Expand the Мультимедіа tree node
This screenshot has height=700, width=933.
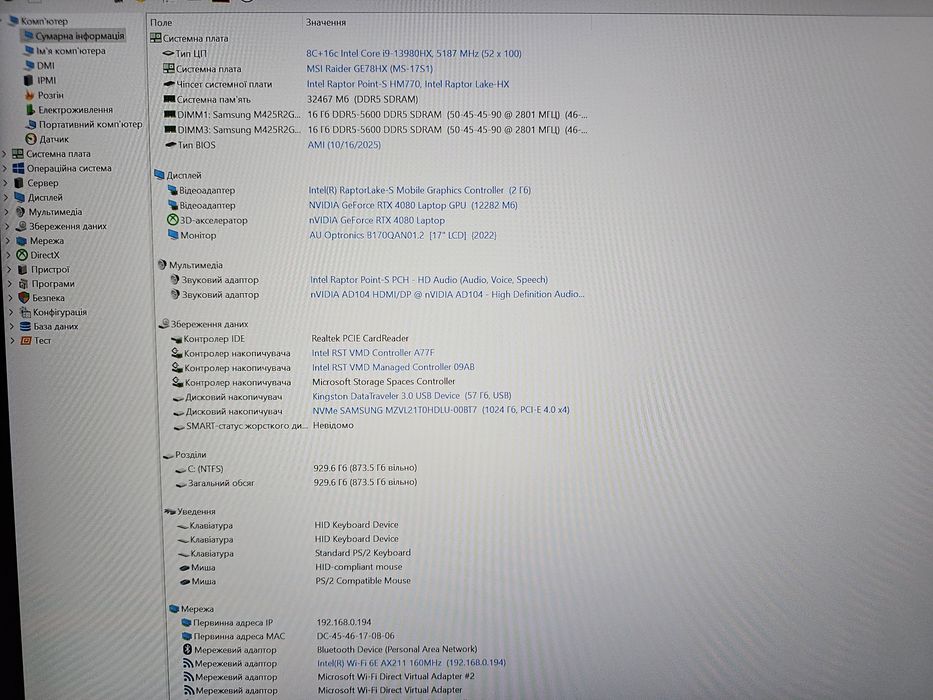tap(7, 212)
